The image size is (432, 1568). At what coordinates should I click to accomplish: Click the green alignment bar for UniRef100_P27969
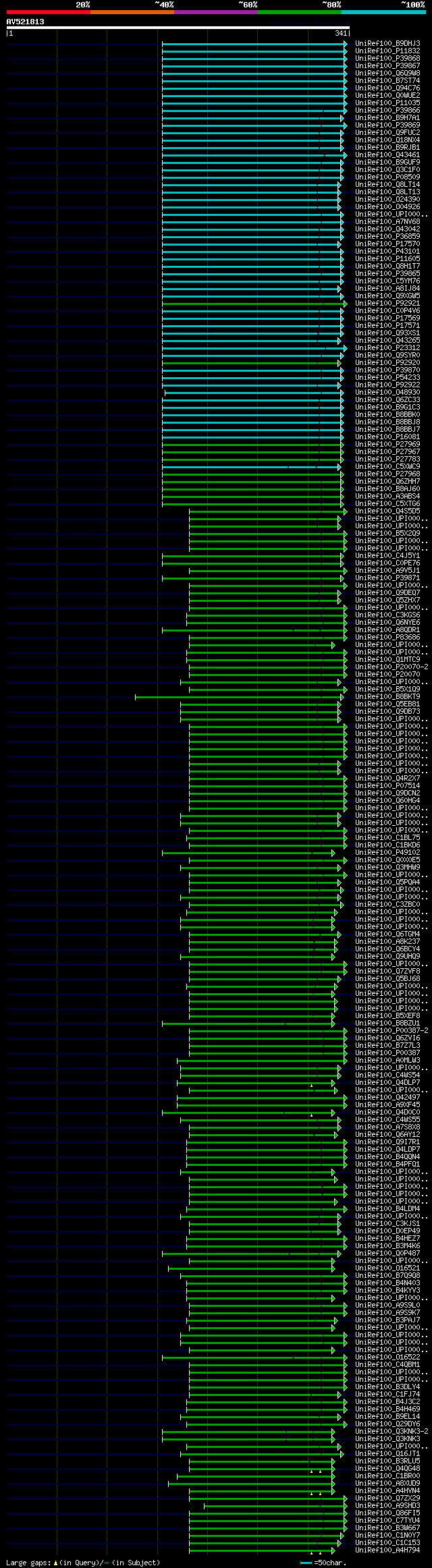click(x=252, y=445)
